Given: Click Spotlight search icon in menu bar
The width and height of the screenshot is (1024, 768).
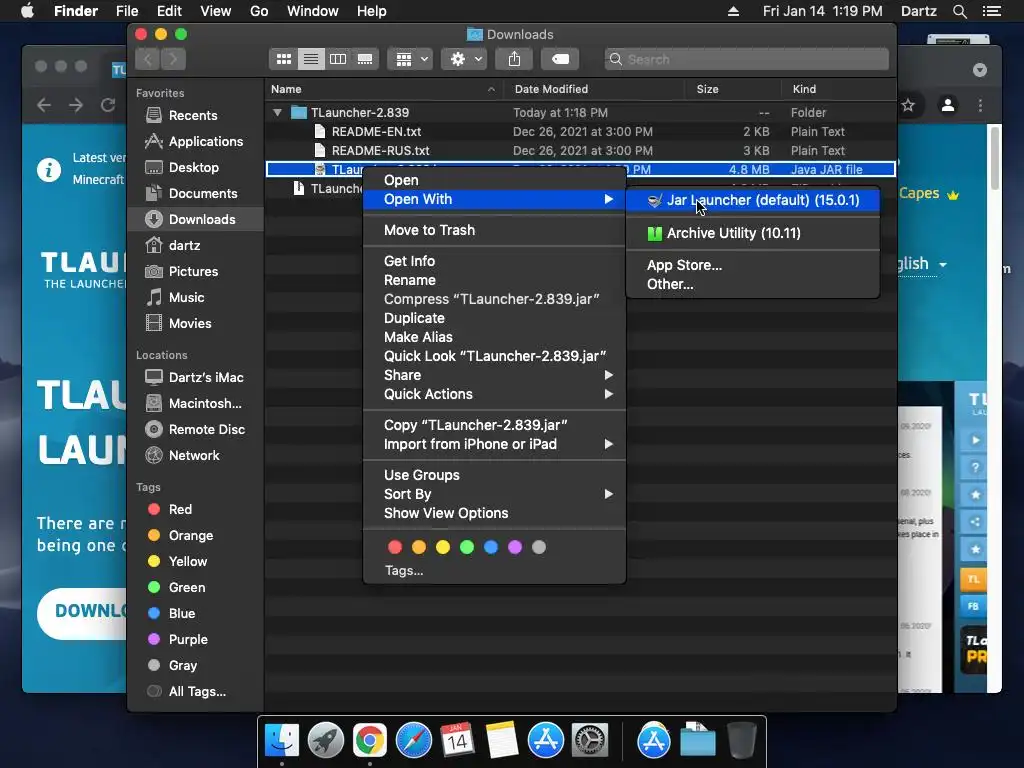Looking at the screenshot, I should [959, 11].
